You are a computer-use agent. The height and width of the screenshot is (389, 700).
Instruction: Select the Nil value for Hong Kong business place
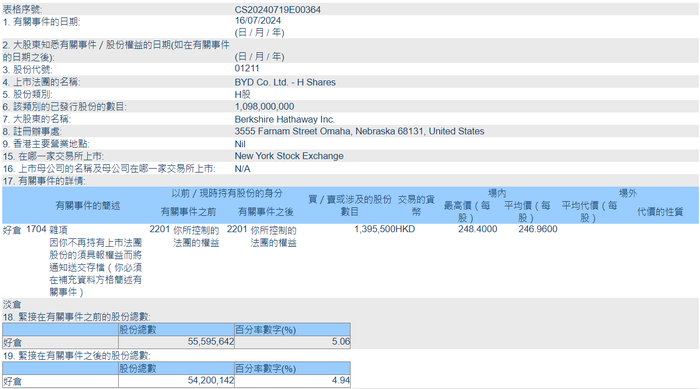coord(240,144)
